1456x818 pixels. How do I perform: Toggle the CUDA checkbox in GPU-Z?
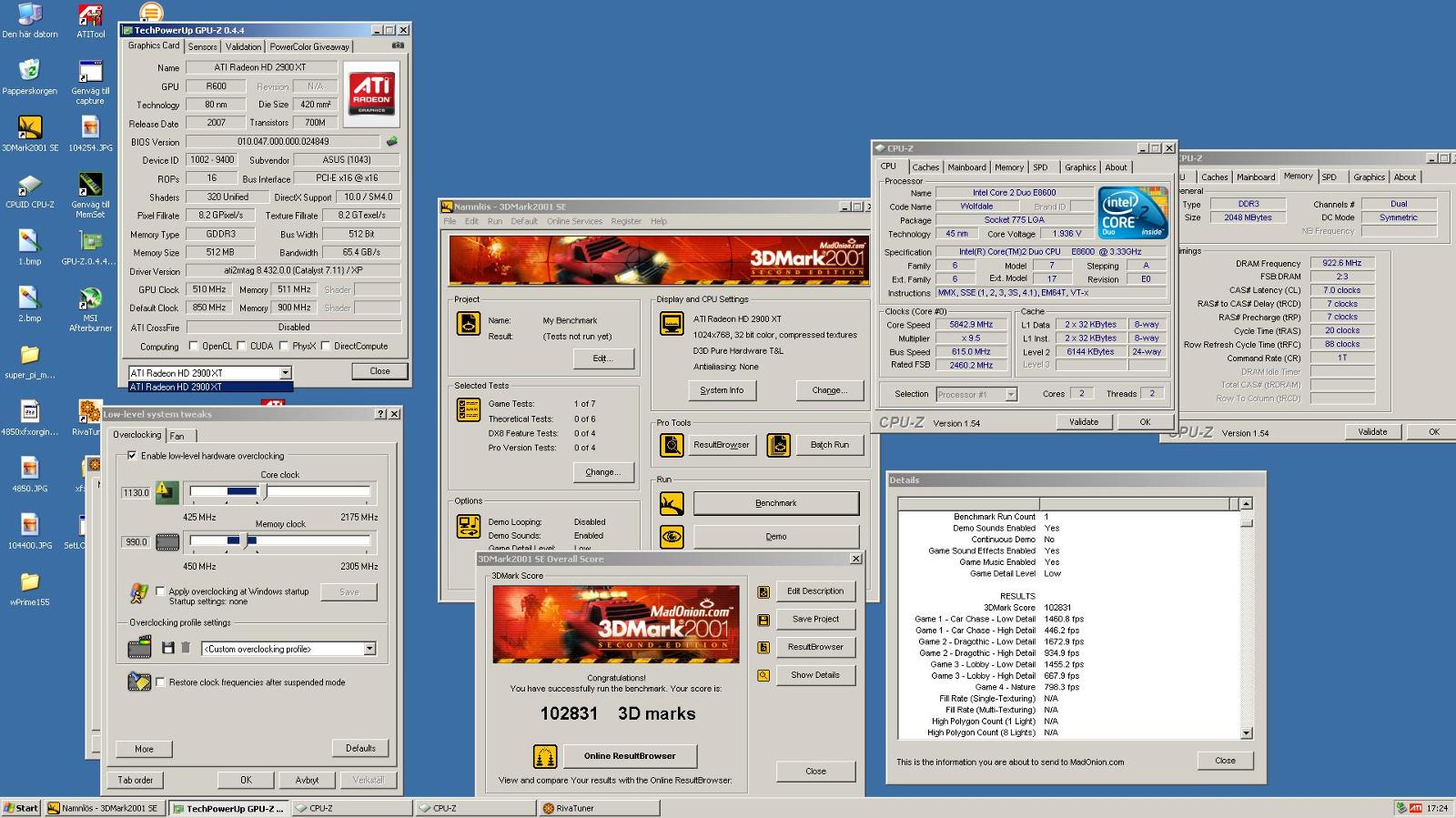(x=241, y=346)
